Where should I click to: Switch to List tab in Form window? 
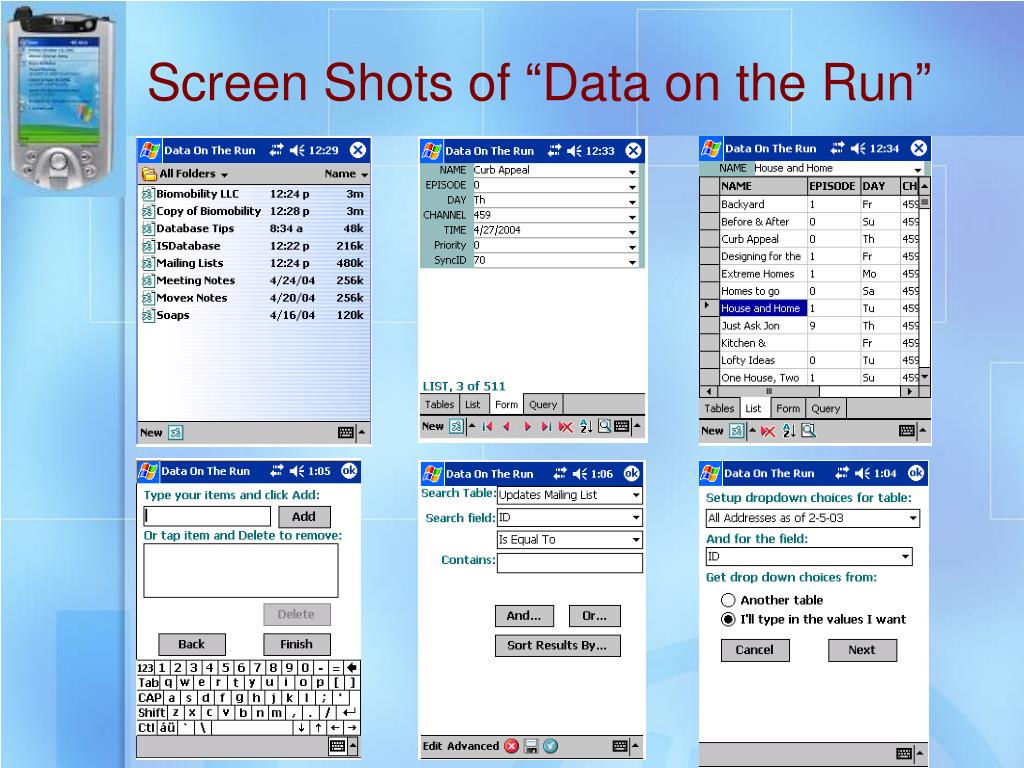click(473, 404)
